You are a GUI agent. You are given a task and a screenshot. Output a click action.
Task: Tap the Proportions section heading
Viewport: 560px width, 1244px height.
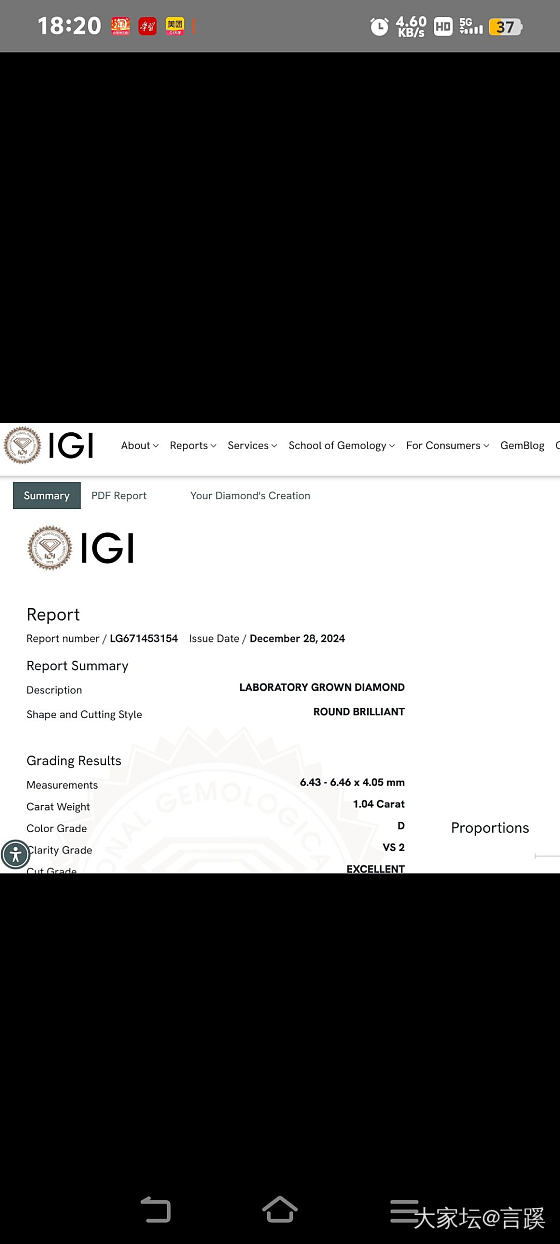490,828
